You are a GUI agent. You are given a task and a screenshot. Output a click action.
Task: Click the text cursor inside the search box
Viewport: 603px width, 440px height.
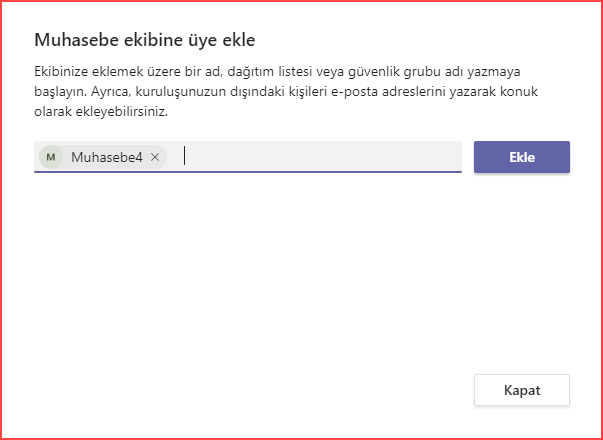click(x=185, y=156)
